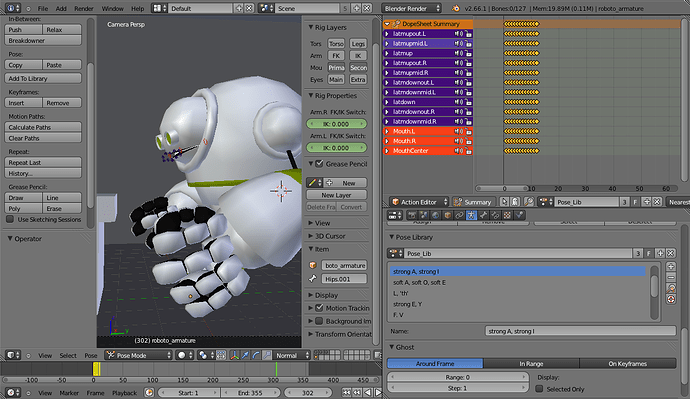Open the World properties tab
Screen dimensions: 690x399
(x=436, y=215)
